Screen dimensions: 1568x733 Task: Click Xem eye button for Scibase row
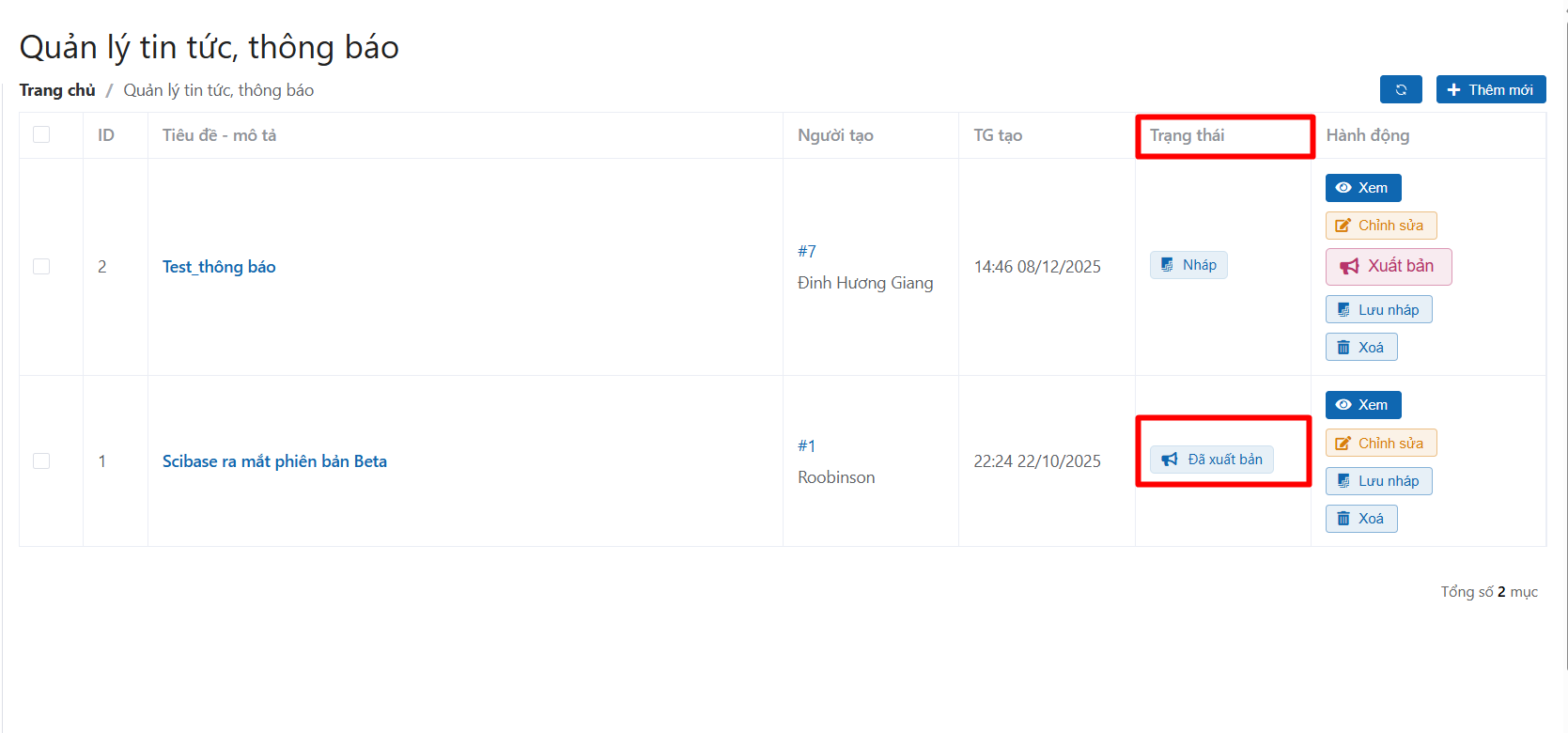(x=1362, y=405)
